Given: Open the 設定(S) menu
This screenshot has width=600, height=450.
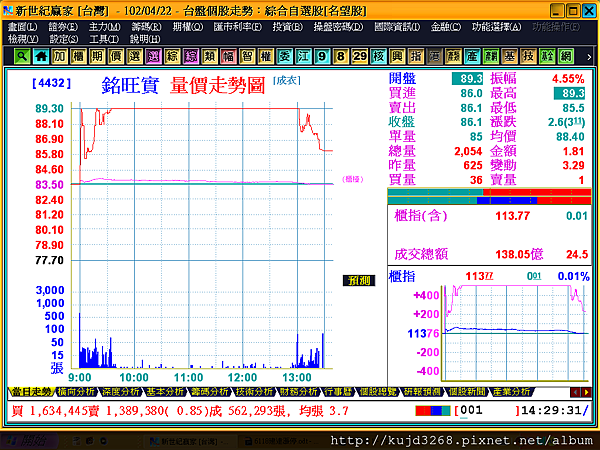Looking at the screenshot, I should [64, 39].
